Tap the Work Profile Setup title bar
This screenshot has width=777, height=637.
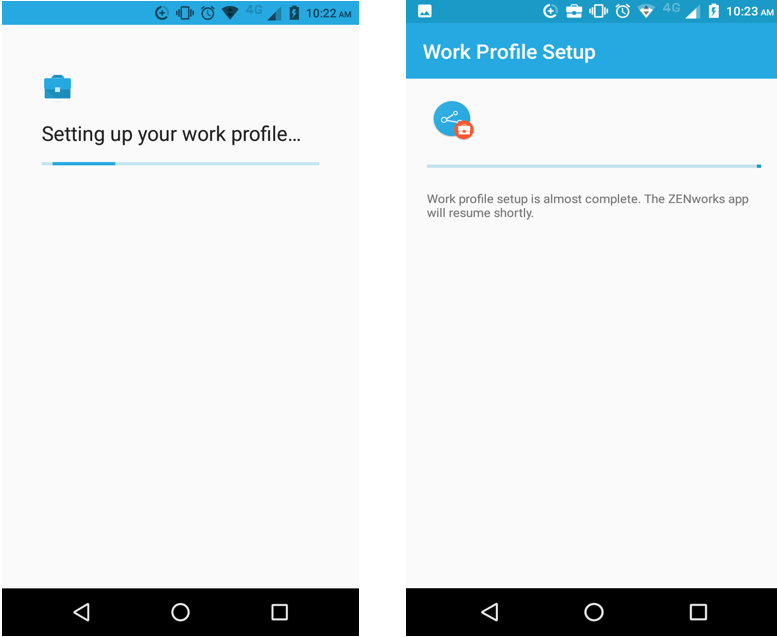(x=591, y=52)
